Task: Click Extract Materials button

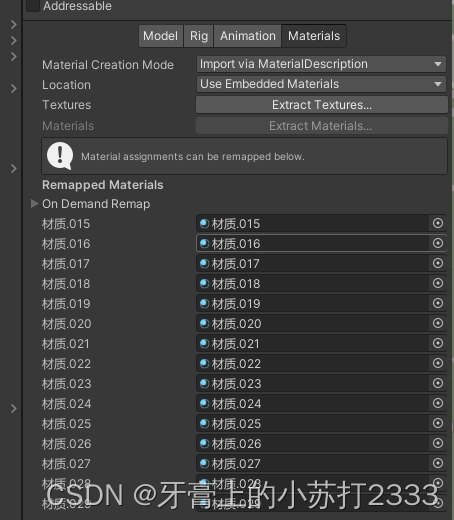Action: tap(322, 126)
